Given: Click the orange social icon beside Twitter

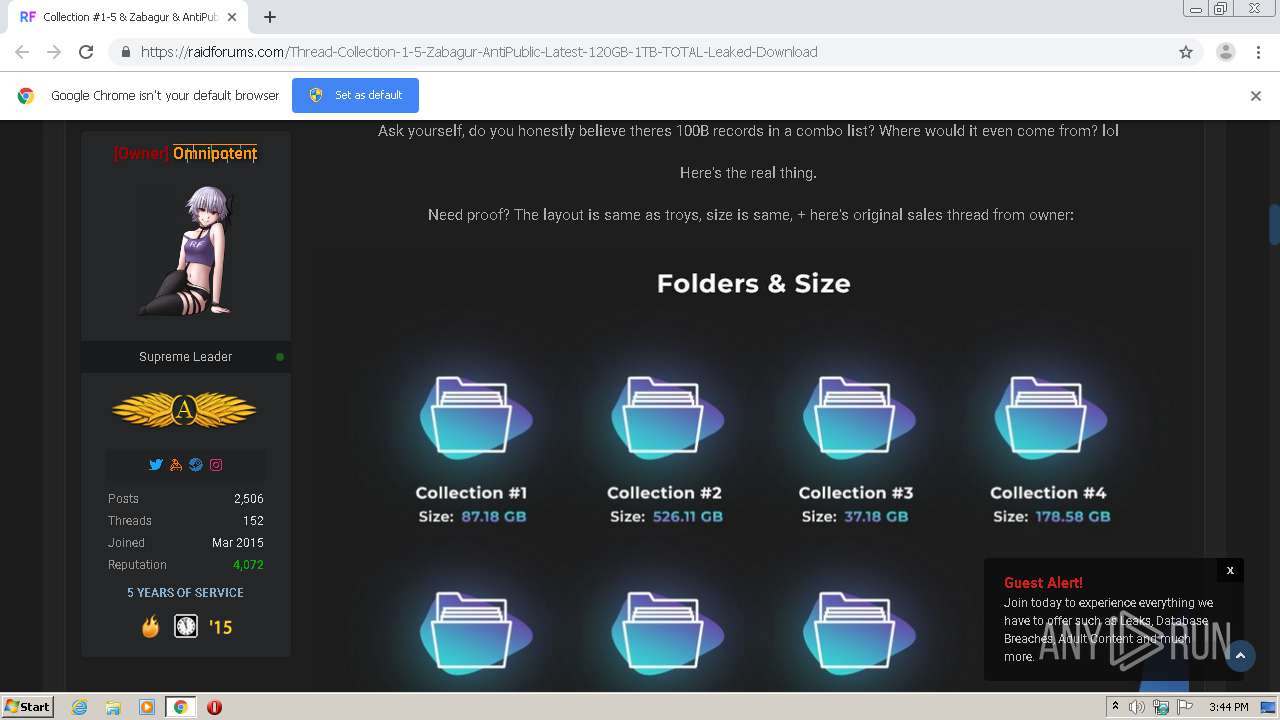Looking at the screenshot, I should click(176, 465).
